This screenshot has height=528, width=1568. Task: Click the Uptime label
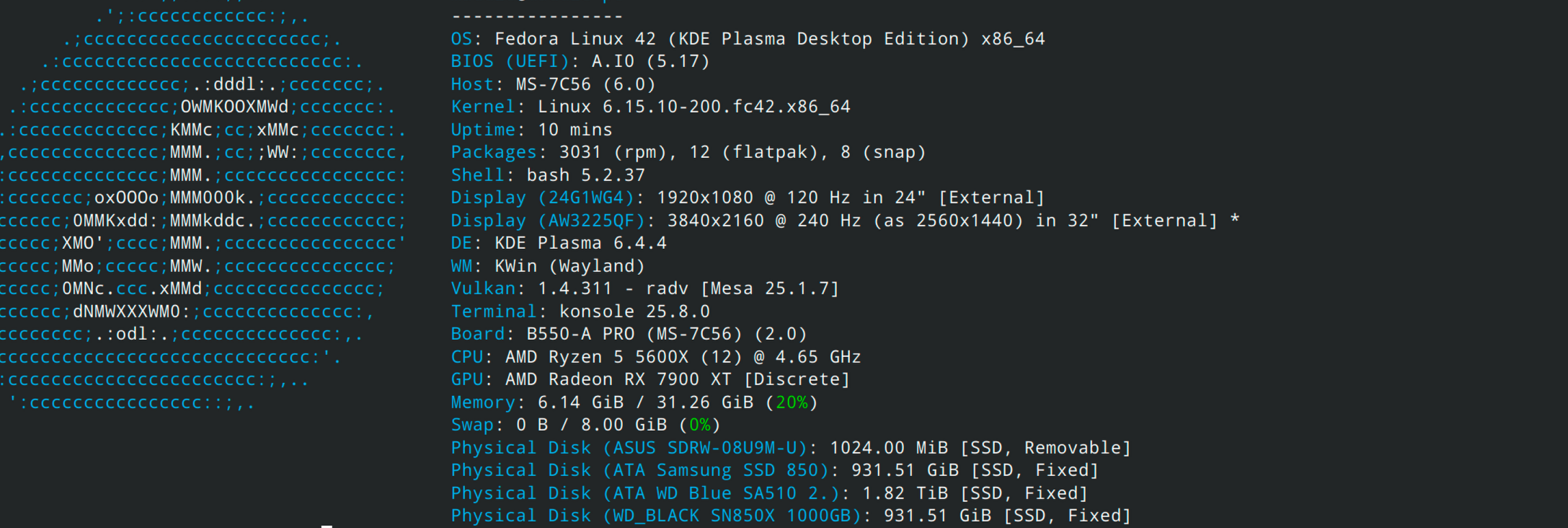[x=482, y=130]
